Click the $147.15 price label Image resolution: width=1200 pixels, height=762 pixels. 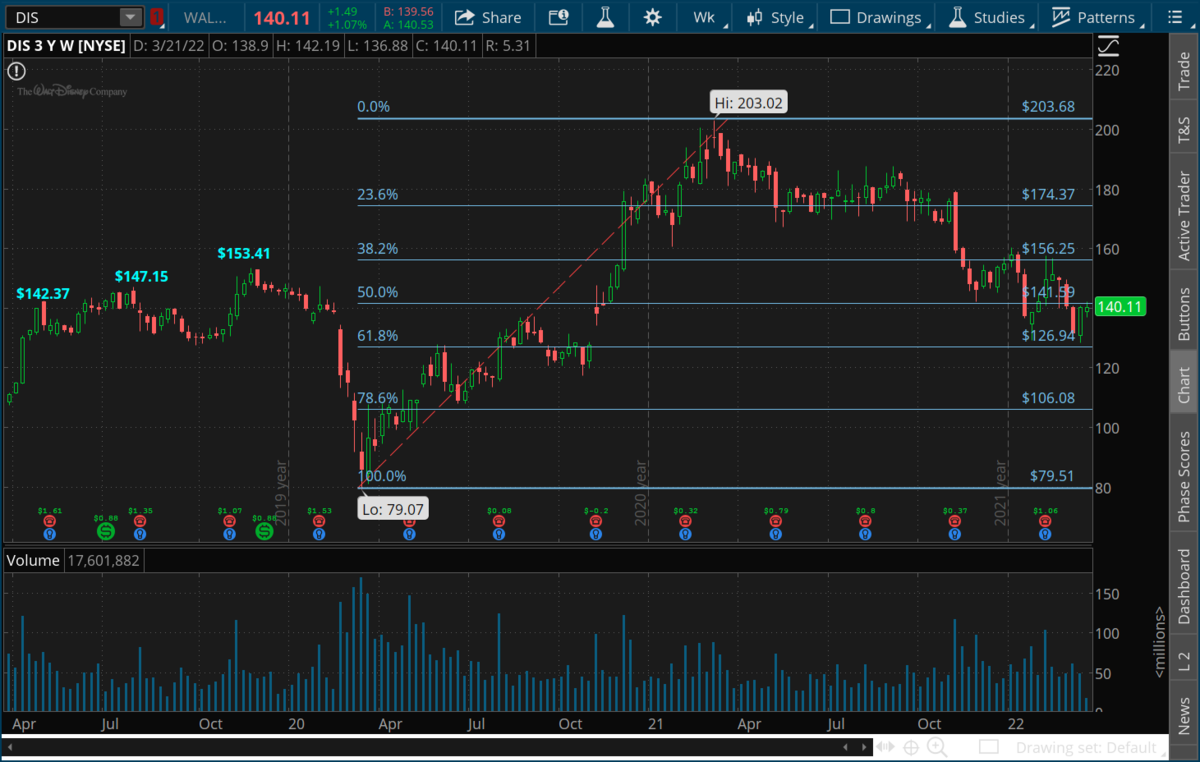tap(141, 275)
